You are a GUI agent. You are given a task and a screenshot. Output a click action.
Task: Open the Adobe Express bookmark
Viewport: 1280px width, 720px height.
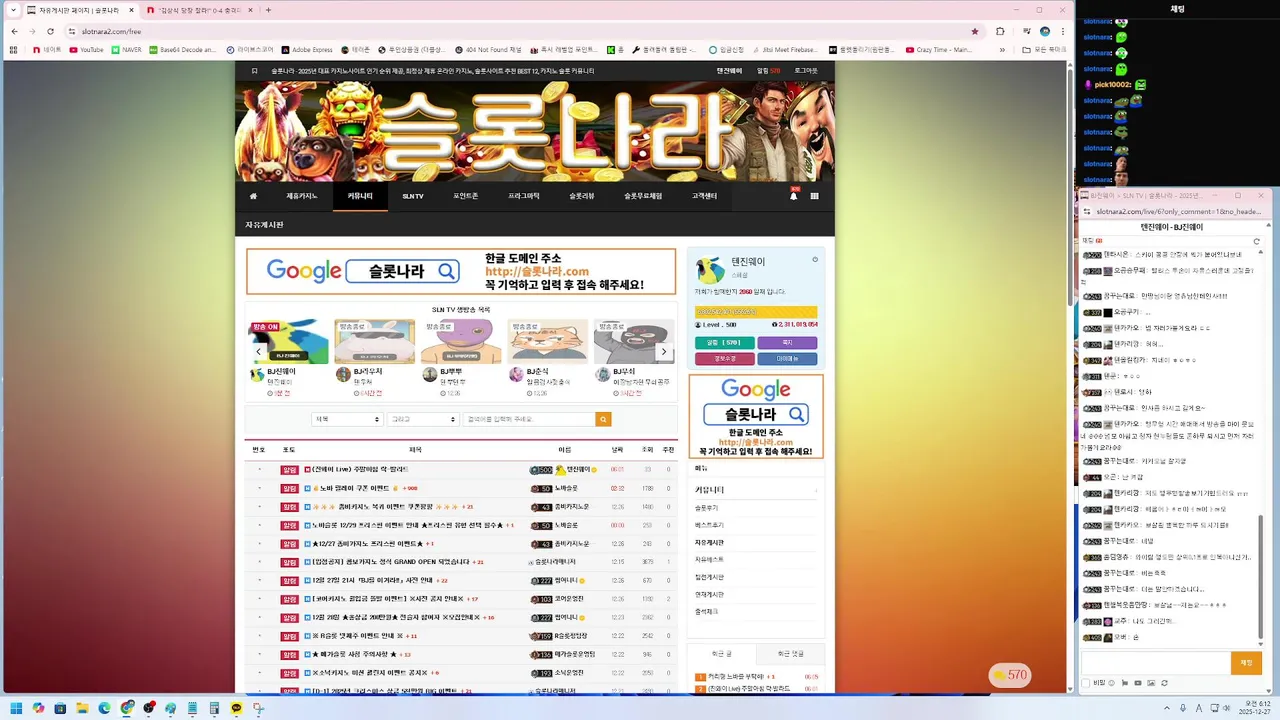pyautogui.click(x=306, y=49)
